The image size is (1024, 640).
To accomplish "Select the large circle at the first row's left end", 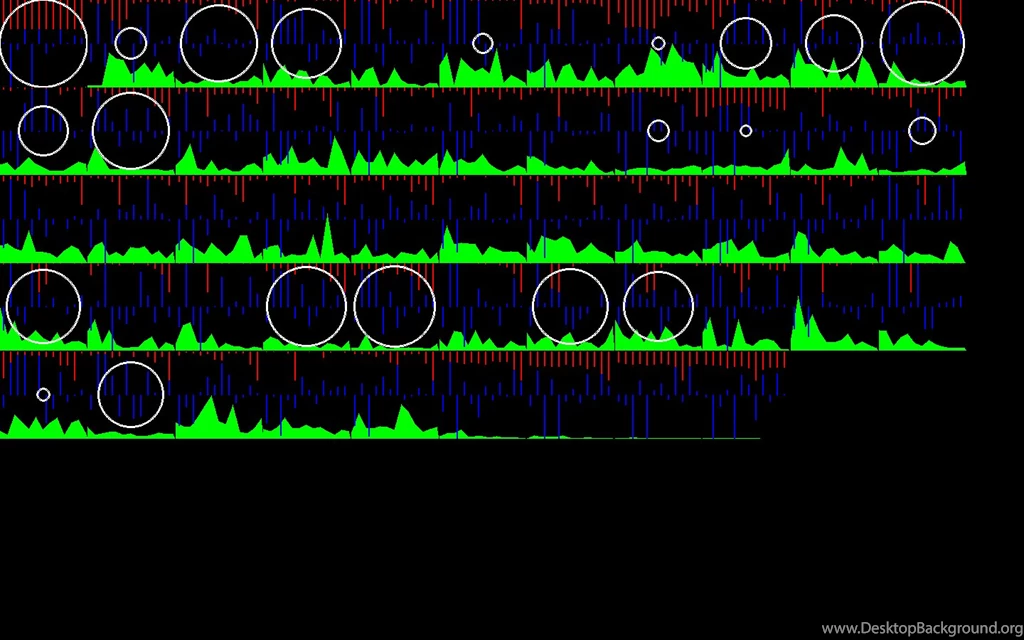I will (x=43, y=43).
